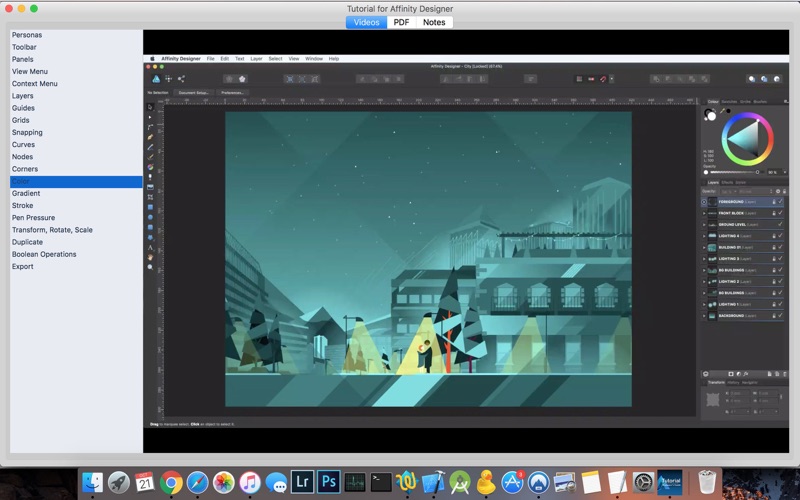Select the Transparency tool

click(150, 177)
